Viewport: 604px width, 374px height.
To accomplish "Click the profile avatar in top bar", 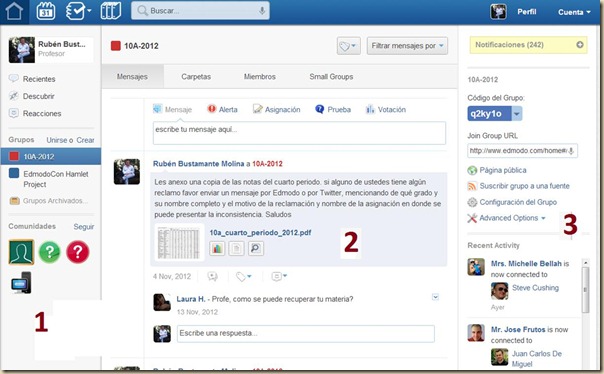I will (x=498, y=12).
